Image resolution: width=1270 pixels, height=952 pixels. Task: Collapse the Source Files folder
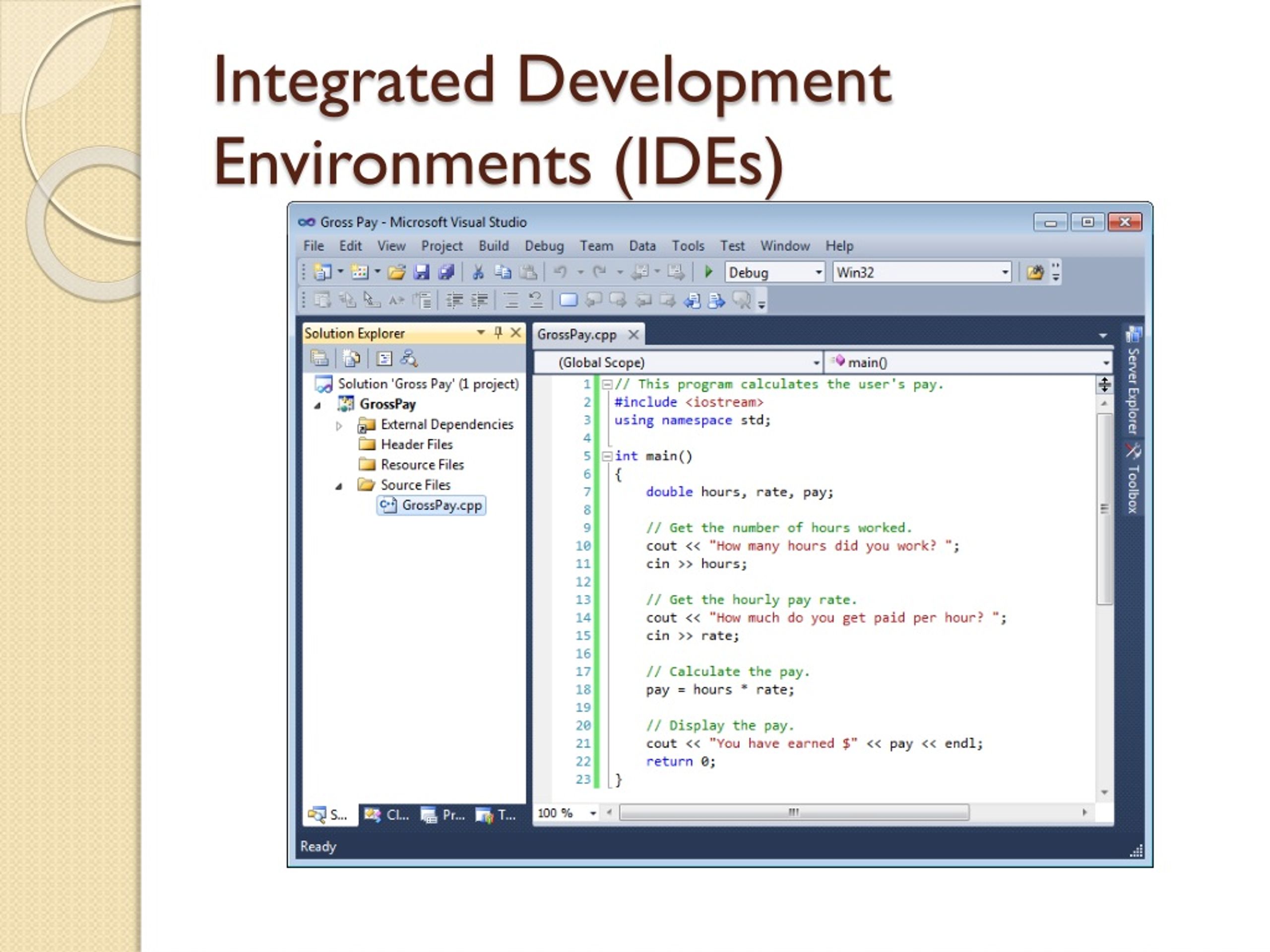339,486
